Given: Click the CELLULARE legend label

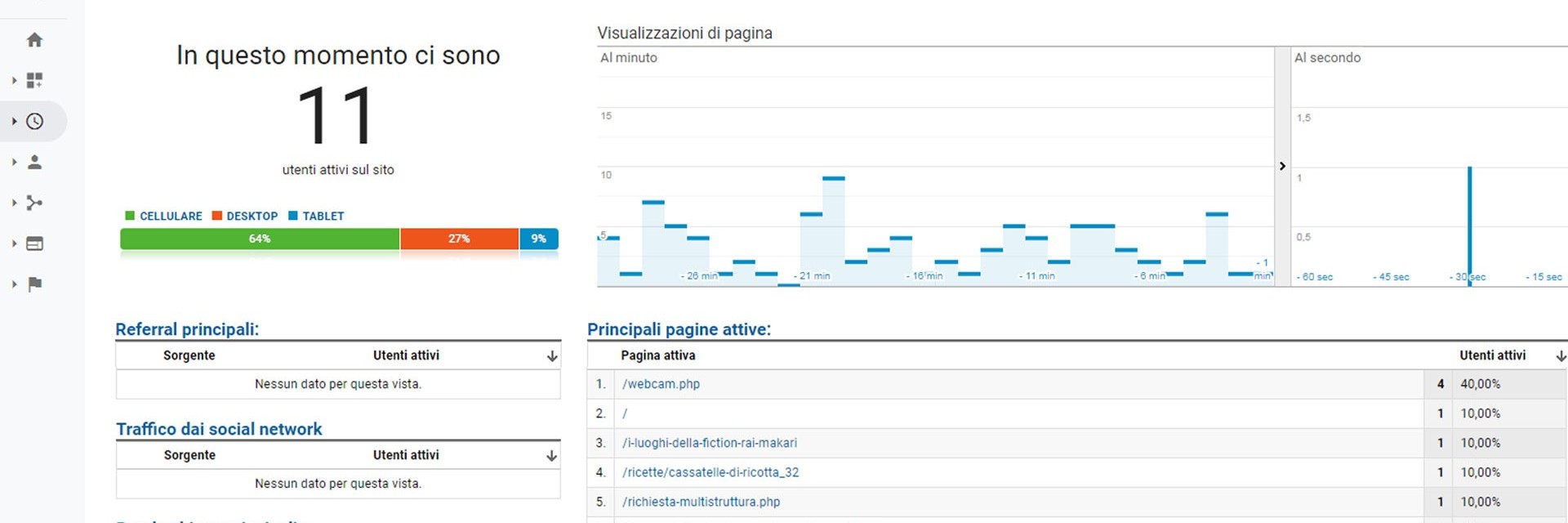Looking at the screenshot, I should [x=171, y=216].
